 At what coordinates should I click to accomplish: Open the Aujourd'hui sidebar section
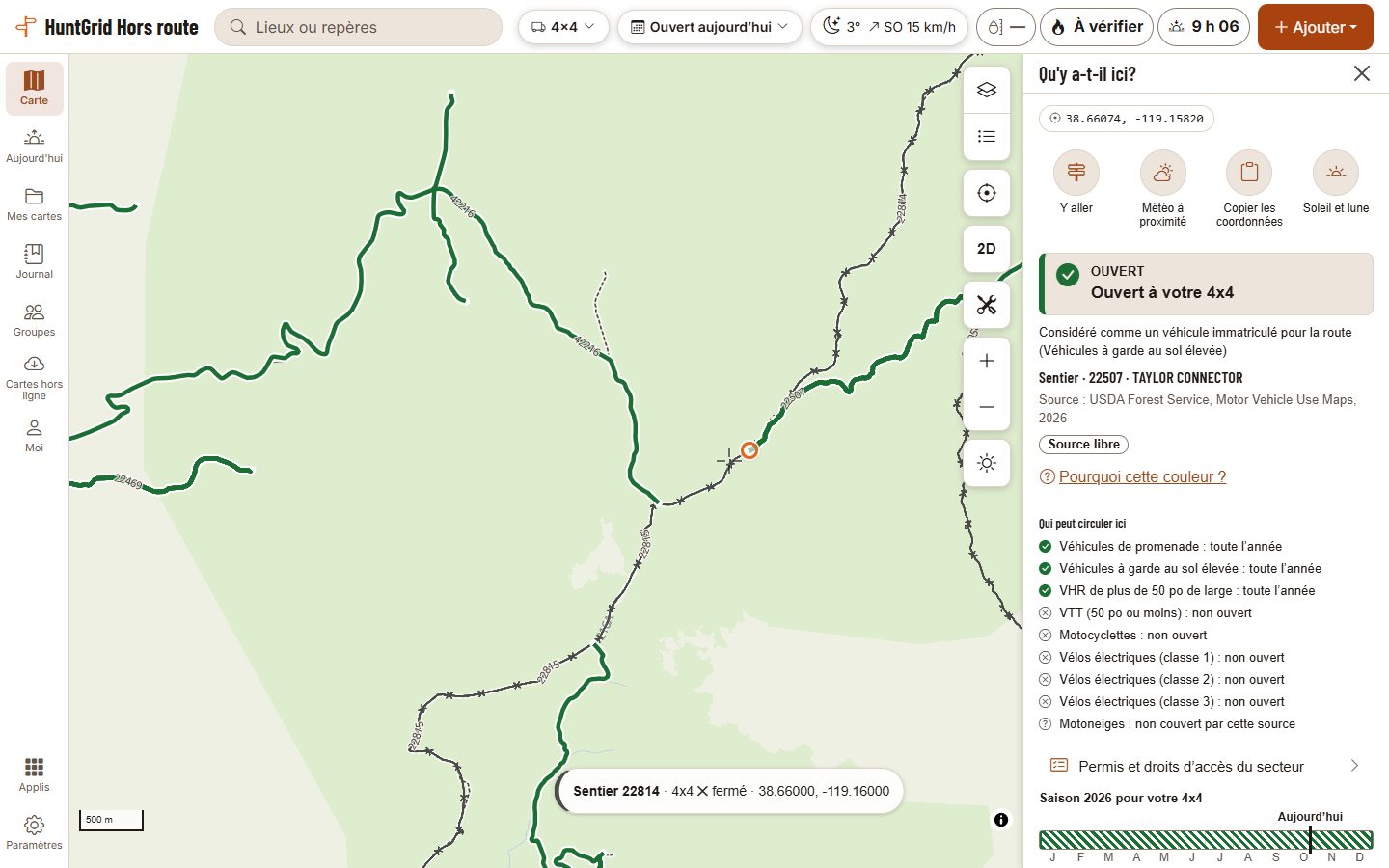pos(35,147)
